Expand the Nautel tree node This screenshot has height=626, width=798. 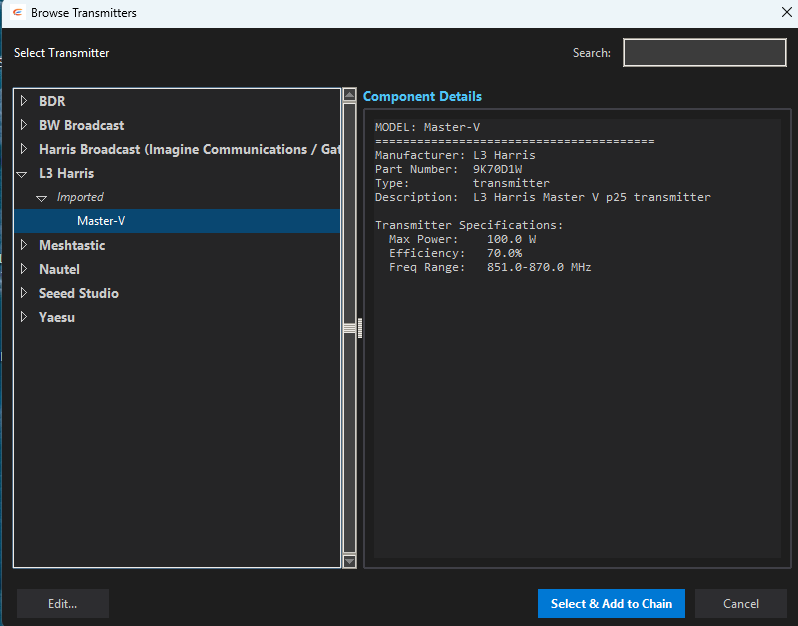pyautogui.click(x=23, y=269)
